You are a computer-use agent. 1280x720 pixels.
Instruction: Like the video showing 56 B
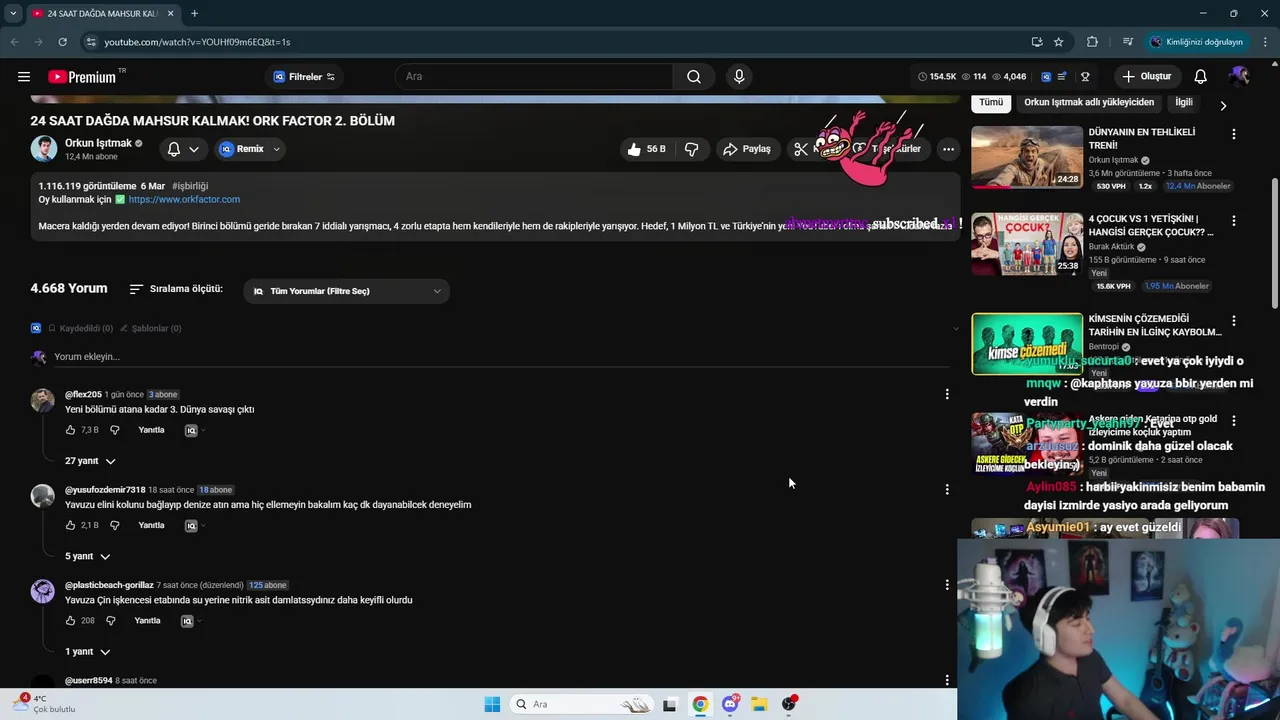click(x=646, y=149)
